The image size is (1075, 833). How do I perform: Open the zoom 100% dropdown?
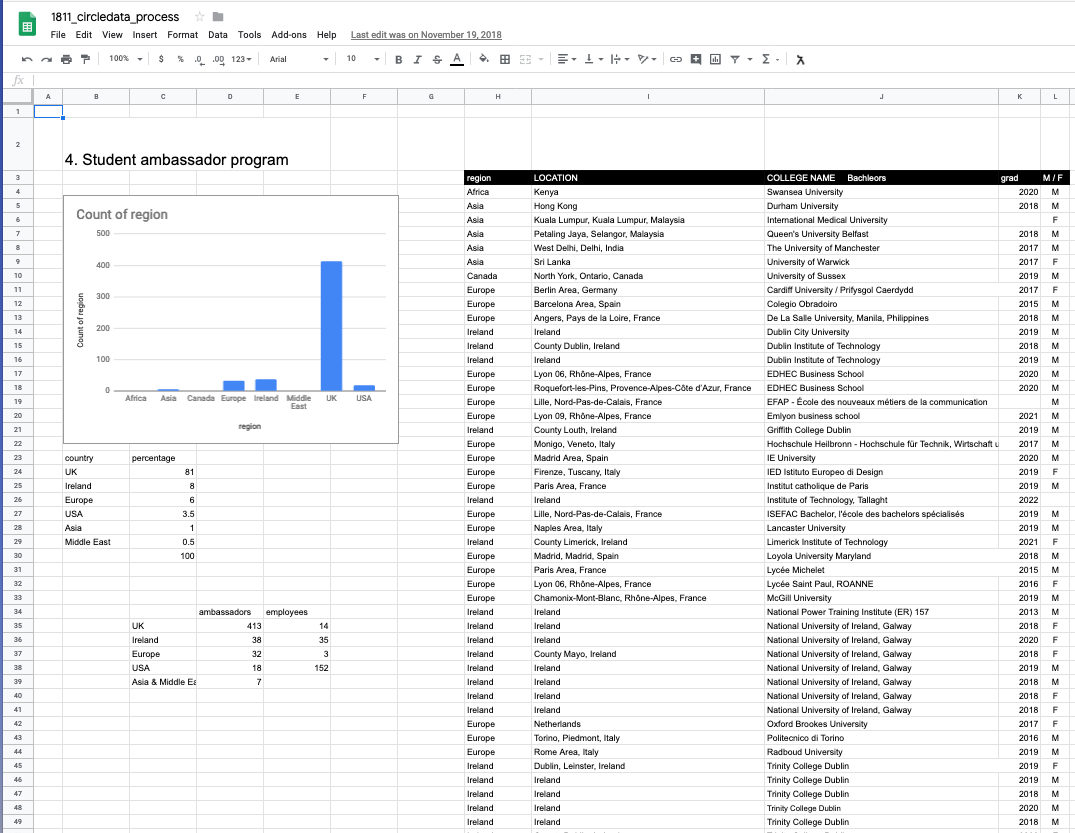click(x=125, y=59)
